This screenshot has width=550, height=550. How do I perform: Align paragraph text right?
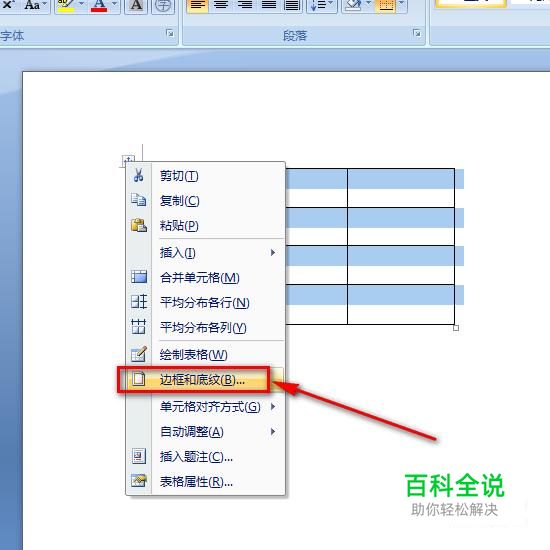(245, 5)
